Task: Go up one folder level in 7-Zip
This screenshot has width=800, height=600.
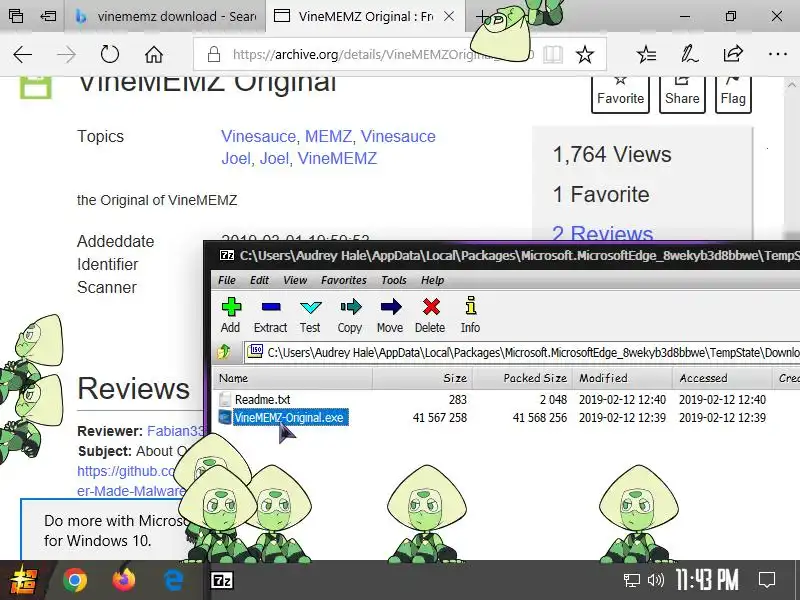Action: 224,352
